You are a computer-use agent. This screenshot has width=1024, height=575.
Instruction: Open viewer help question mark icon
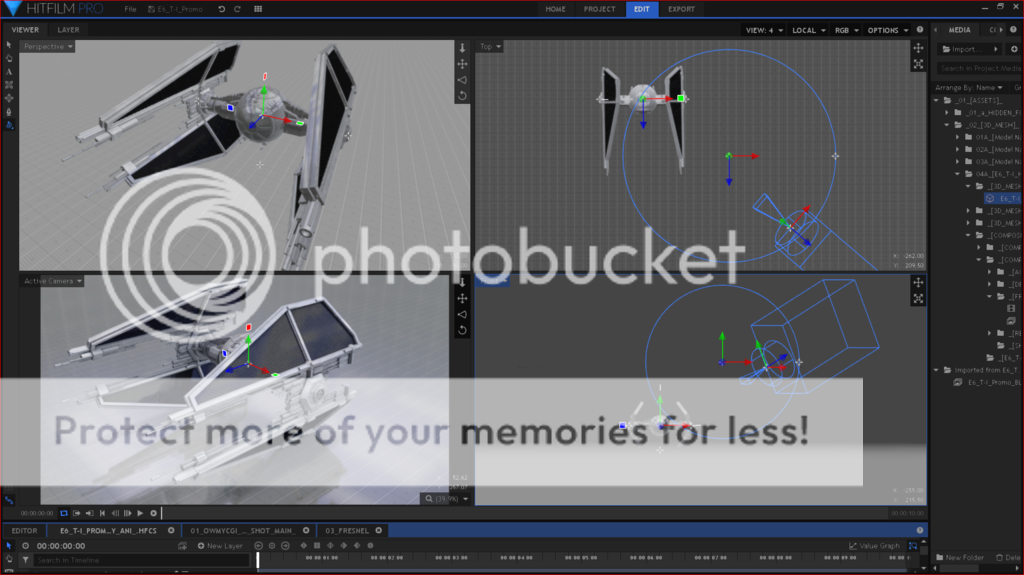pos(920,30)
